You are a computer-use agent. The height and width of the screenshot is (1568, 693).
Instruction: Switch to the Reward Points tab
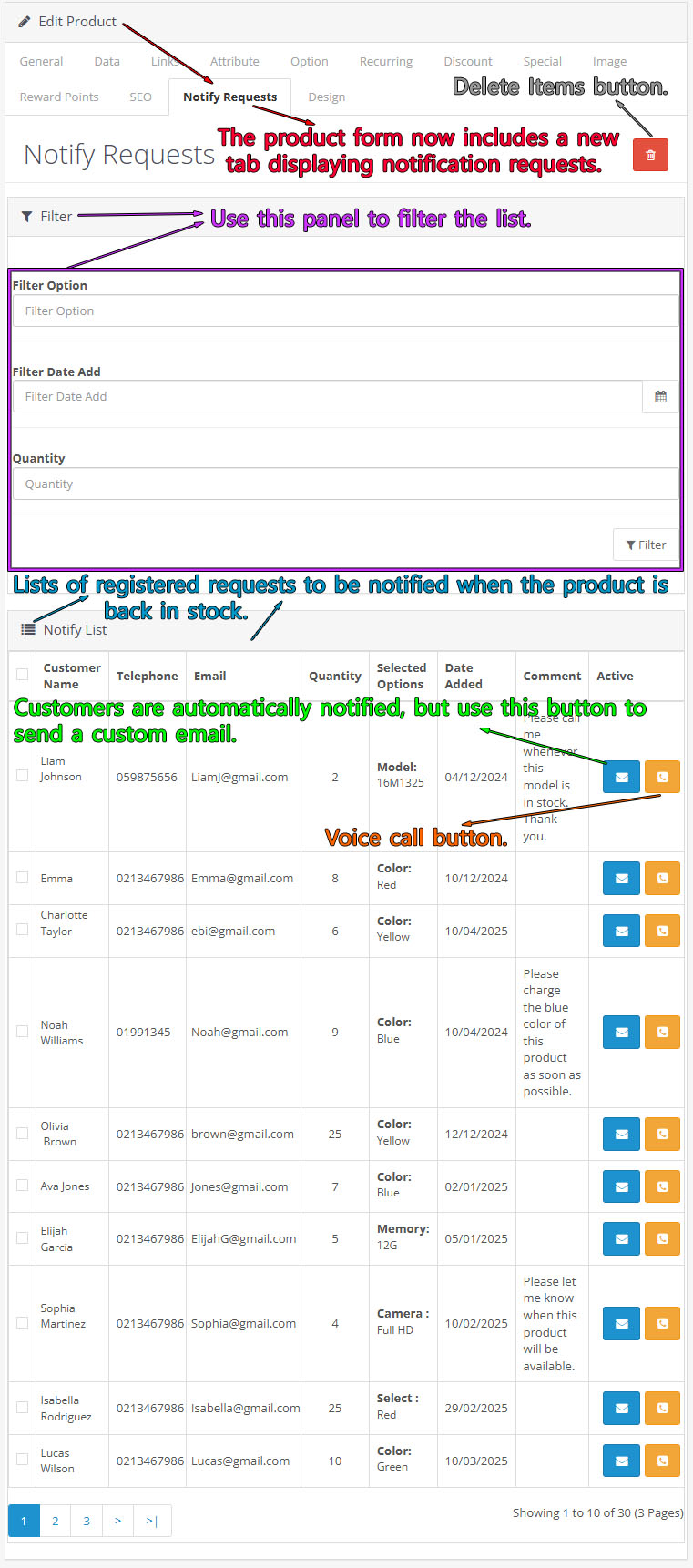(59, 97)
